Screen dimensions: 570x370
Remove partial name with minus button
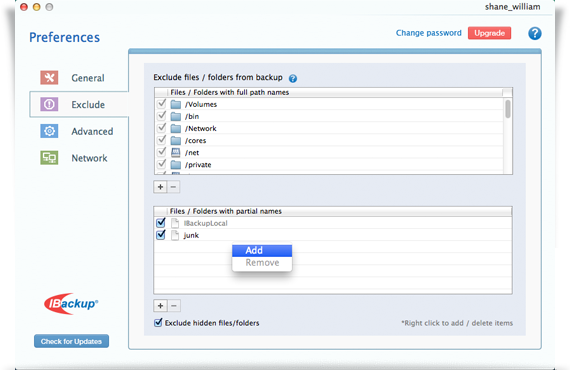(174, 306)
